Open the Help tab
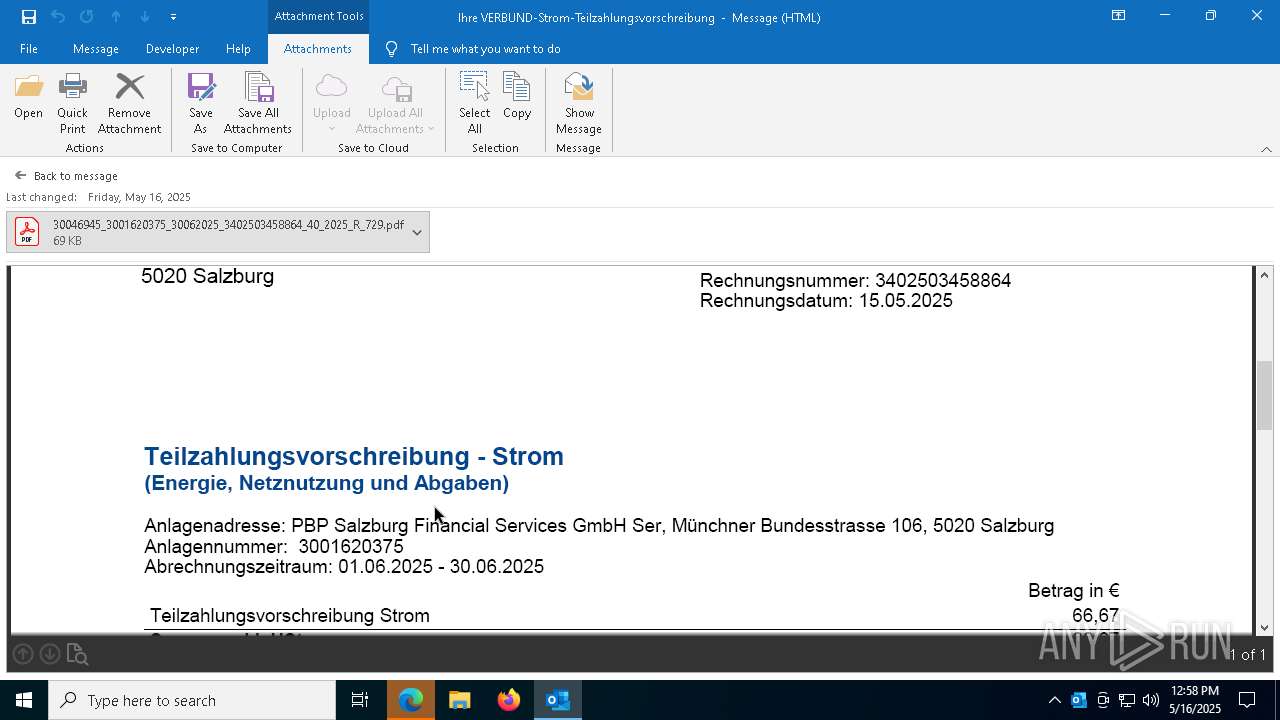 (x=238, y=49)
